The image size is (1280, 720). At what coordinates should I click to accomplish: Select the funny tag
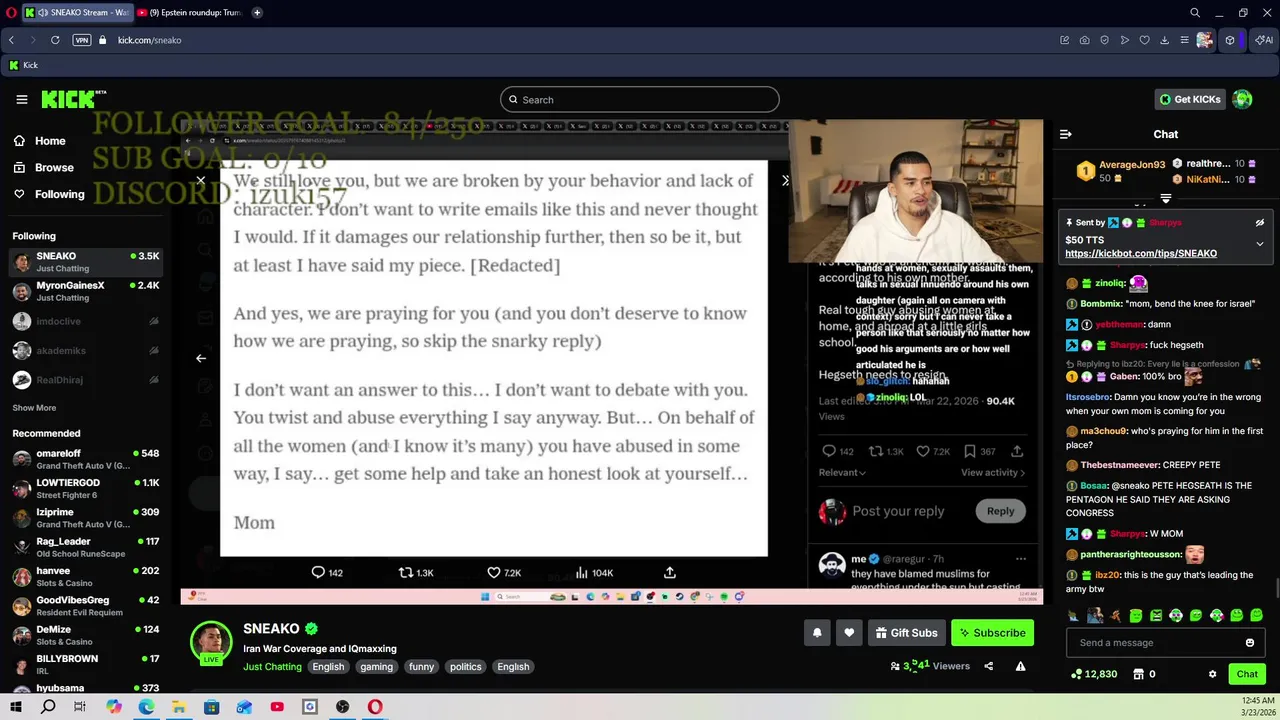click(x=421, y=667)
